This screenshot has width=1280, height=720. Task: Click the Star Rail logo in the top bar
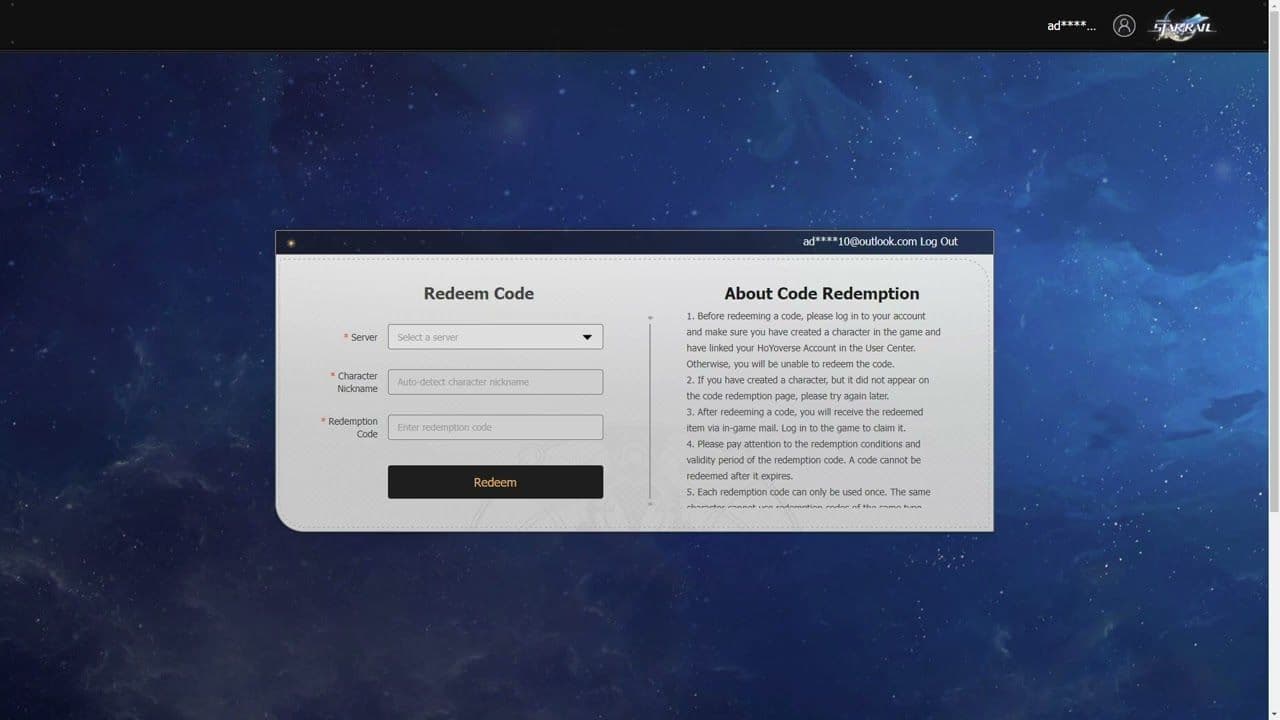tap(1185, 26)
